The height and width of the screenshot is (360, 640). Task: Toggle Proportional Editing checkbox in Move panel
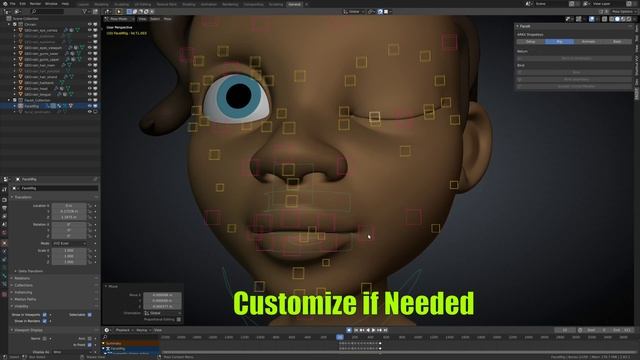tap(179, 320)
